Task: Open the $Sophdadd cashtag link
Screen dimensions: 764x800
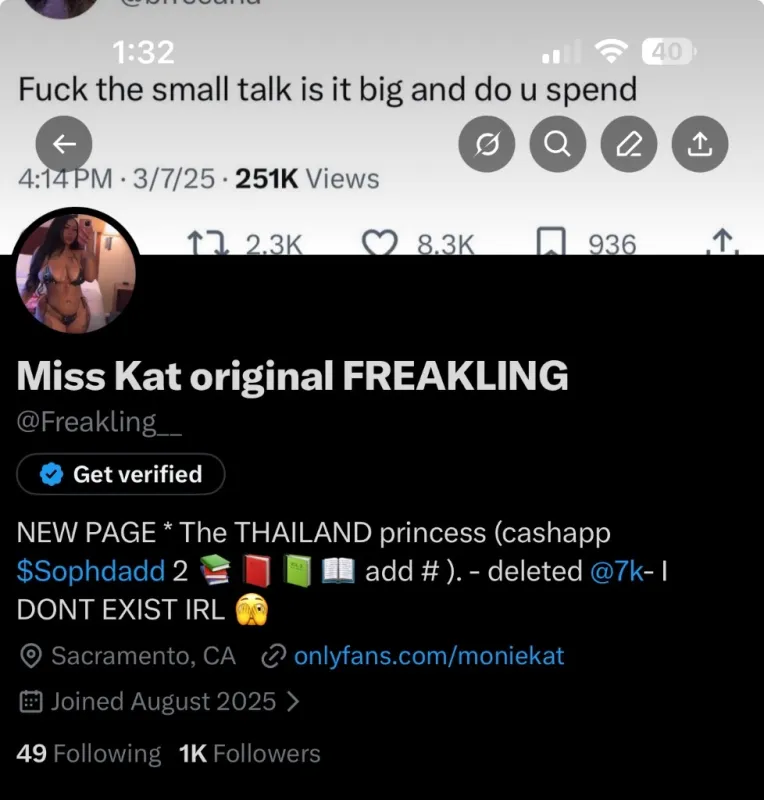Action: [91, 571]
